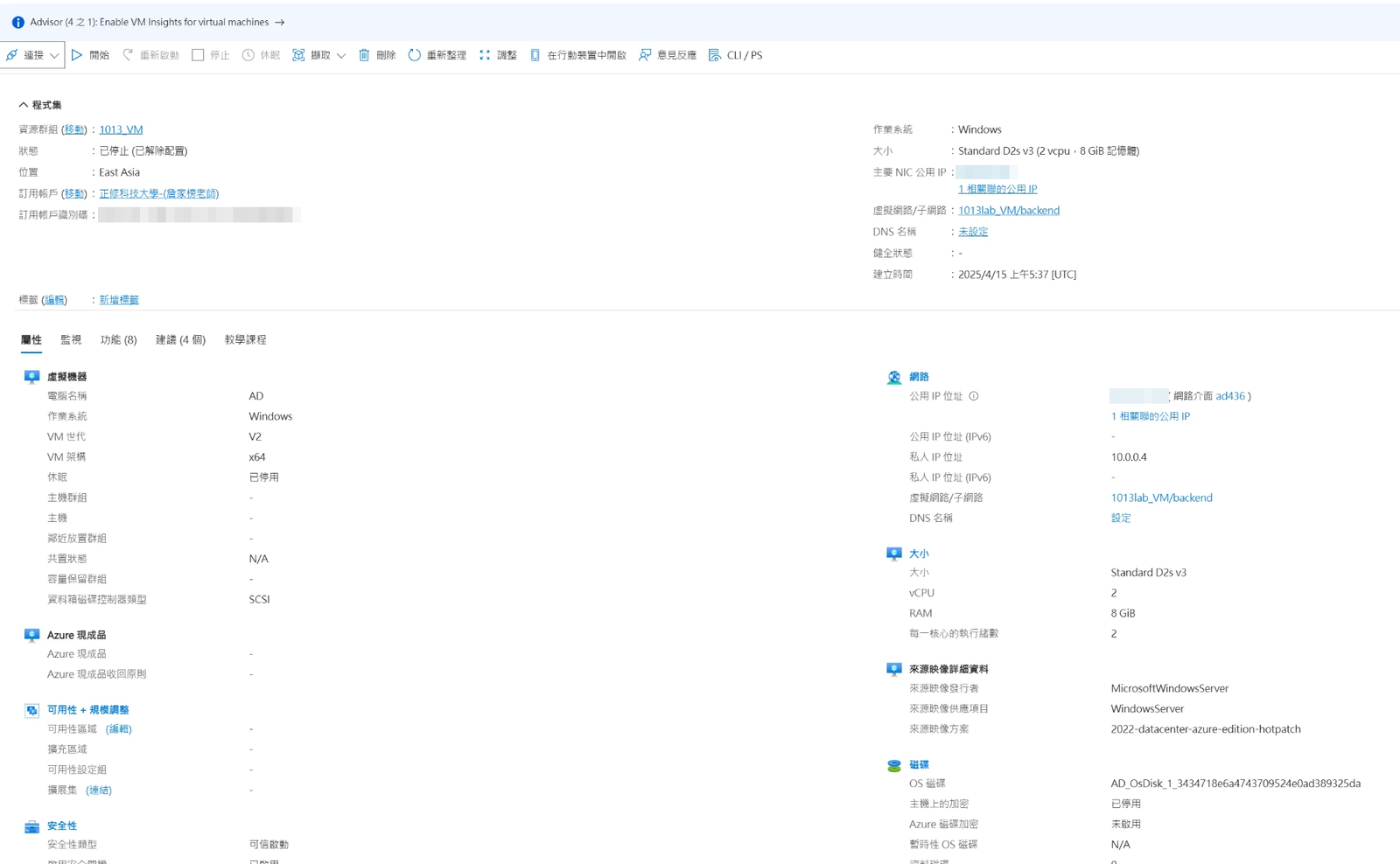Image resolution: width=1400 pixels, height=864 pixels.
Task: Click the Connect (連接) plug icon
Action: coord(12,55)
